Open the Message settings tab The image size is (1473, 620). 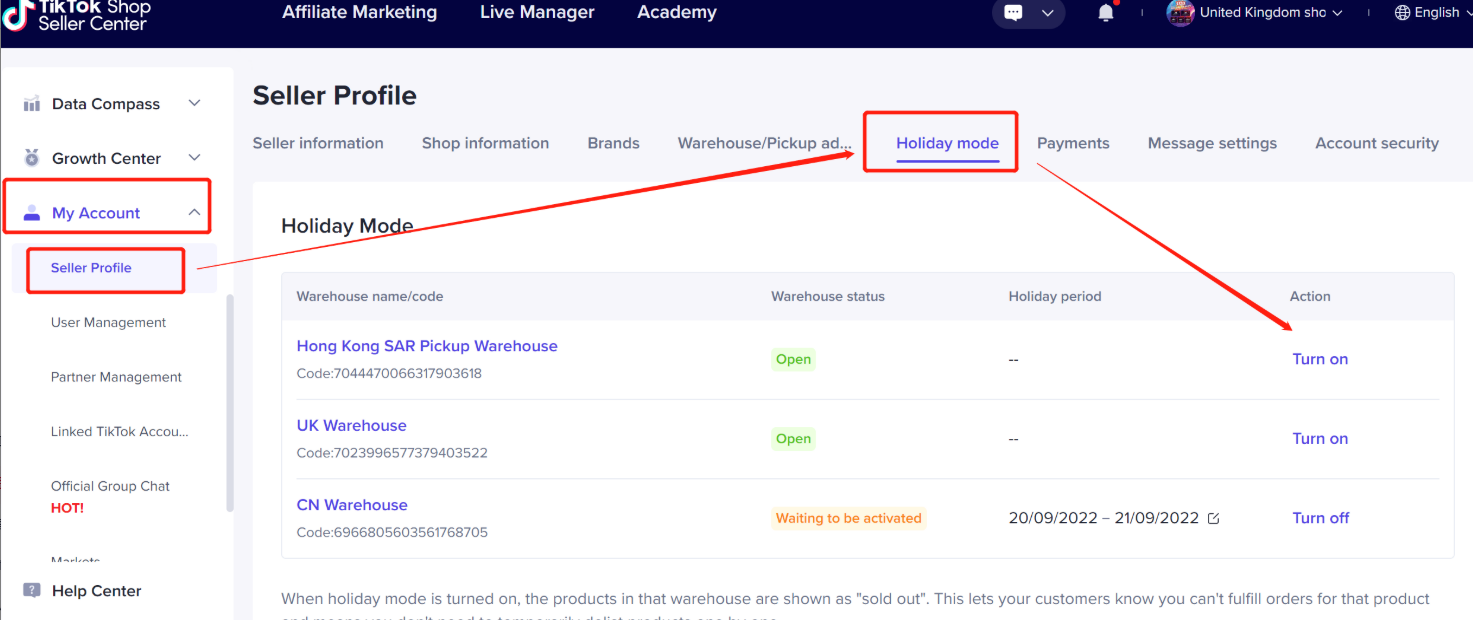pos(1212,143)
